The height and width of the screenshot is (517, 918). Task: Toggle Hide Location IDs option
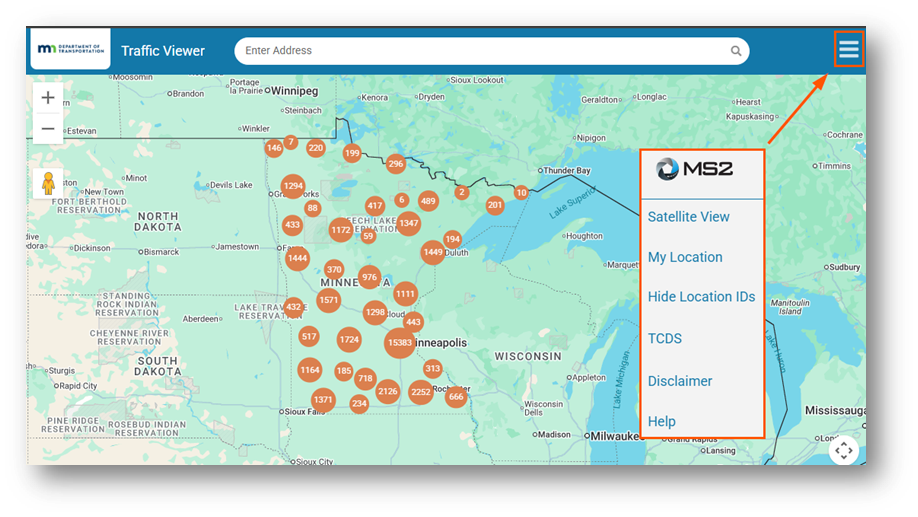pyautogui.click(x=701, y=297)
